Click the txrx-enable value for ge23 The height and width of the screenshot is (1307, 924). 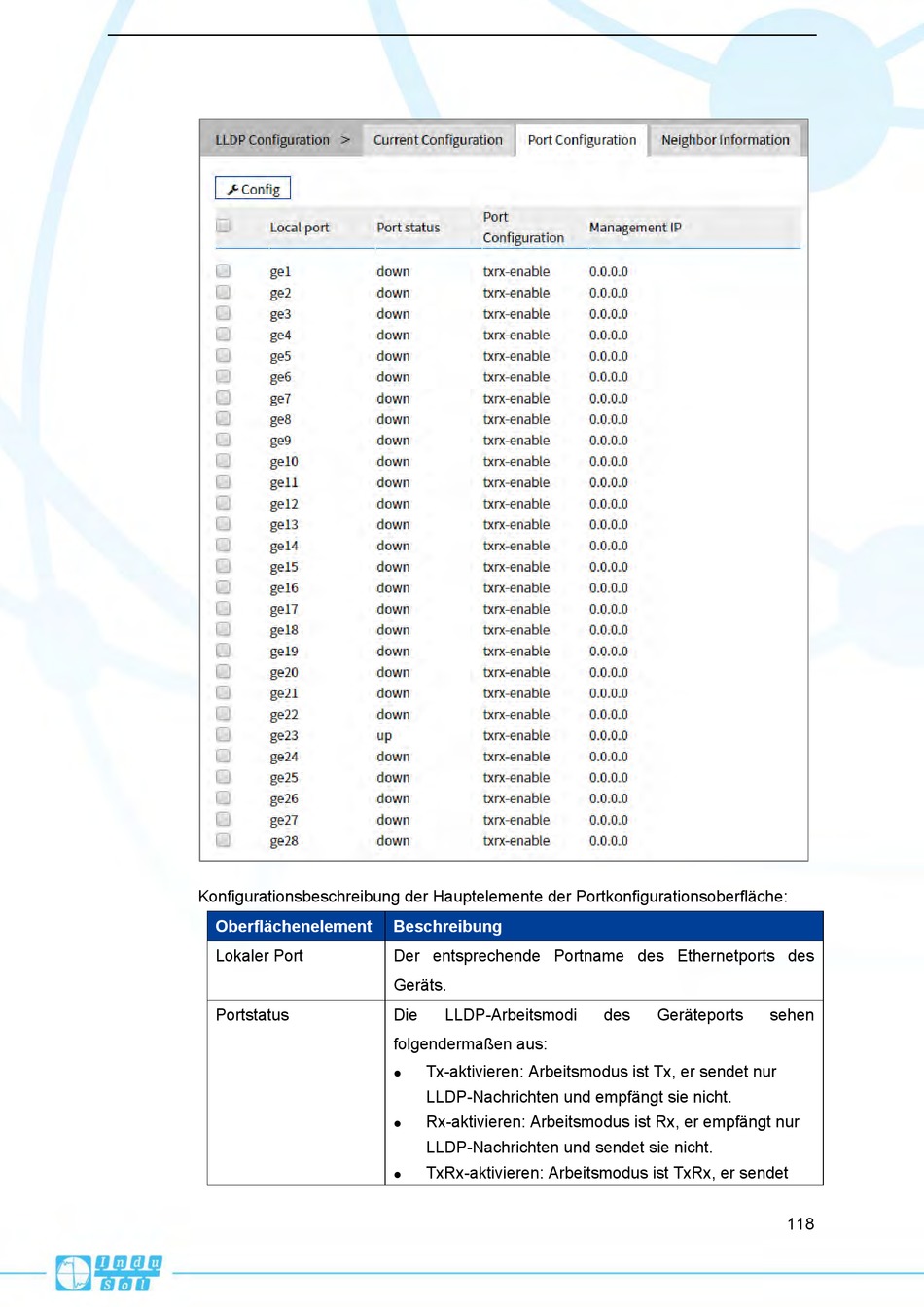point(516,736)
